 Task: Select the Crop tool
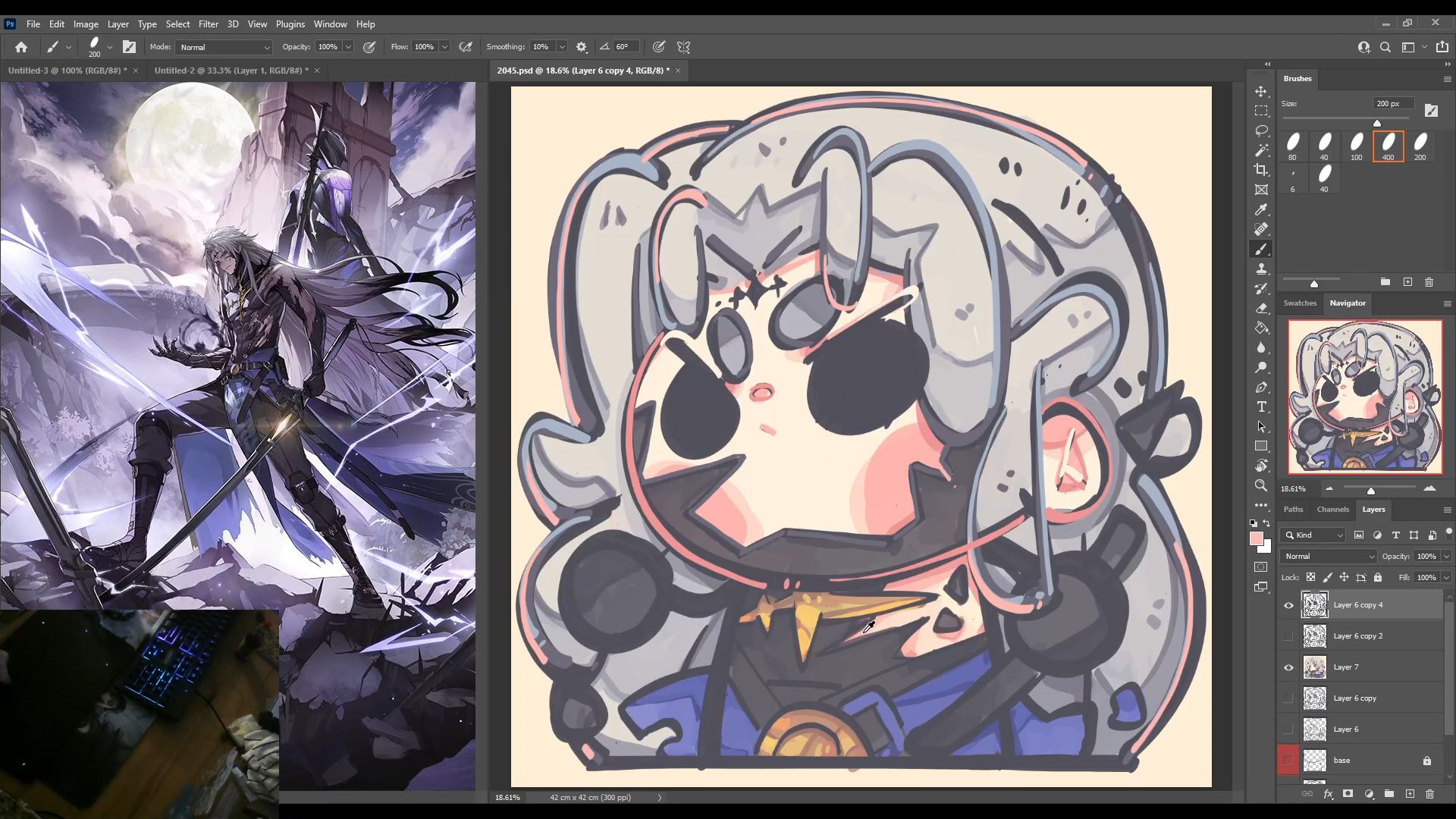(x=1261, y=170)
